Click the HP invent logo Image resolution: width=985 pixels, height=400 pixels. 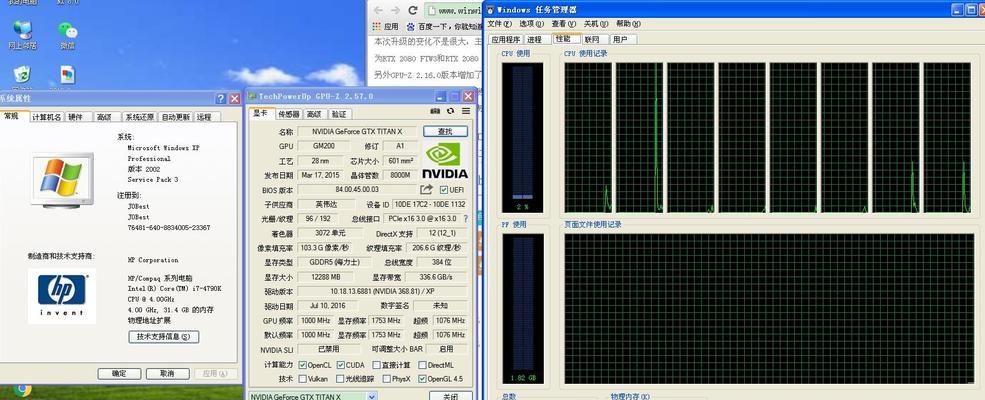click(x=62, y=296)
